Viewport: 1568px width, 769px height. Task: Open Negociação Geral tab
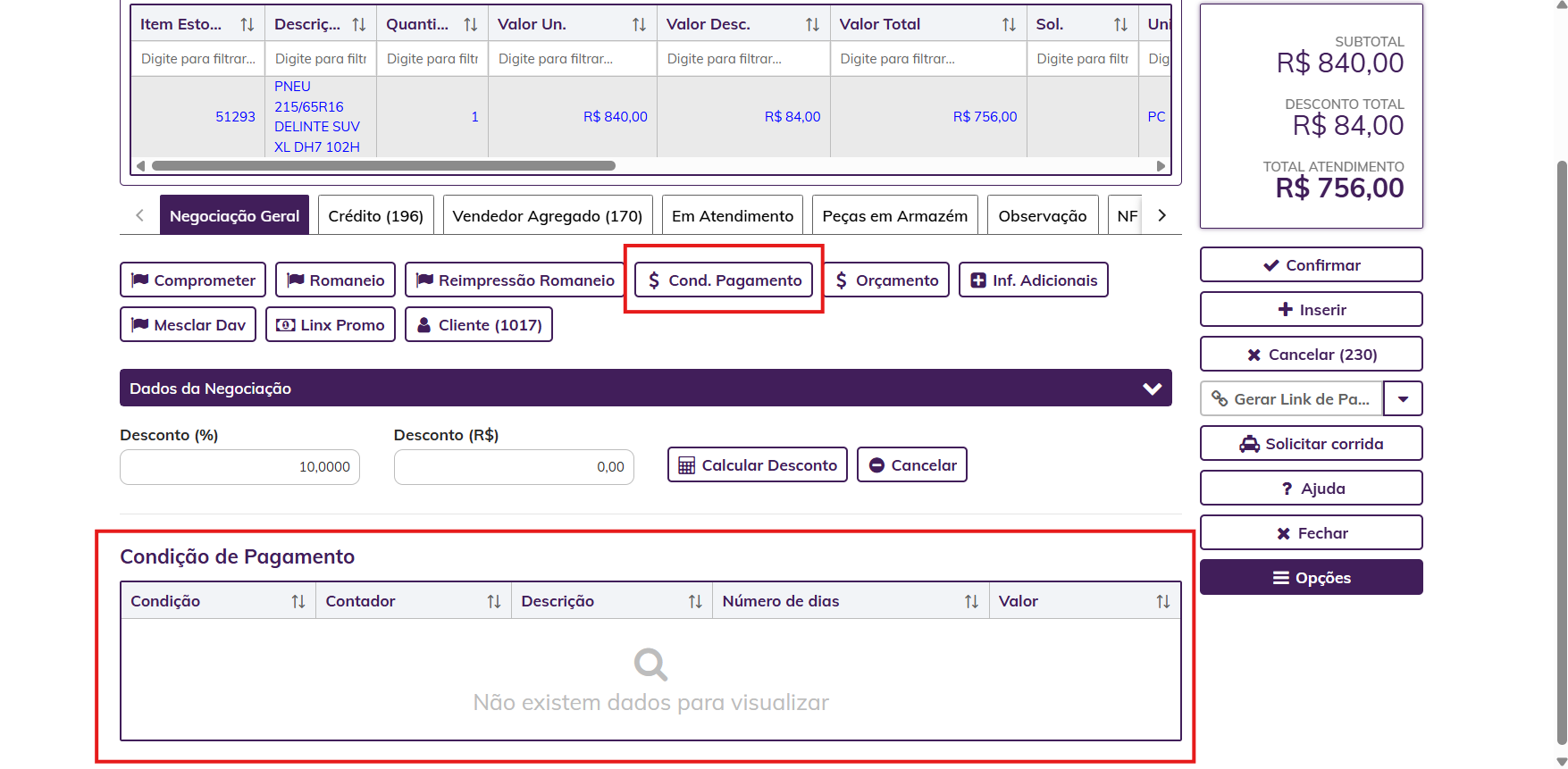coord(234,215)
